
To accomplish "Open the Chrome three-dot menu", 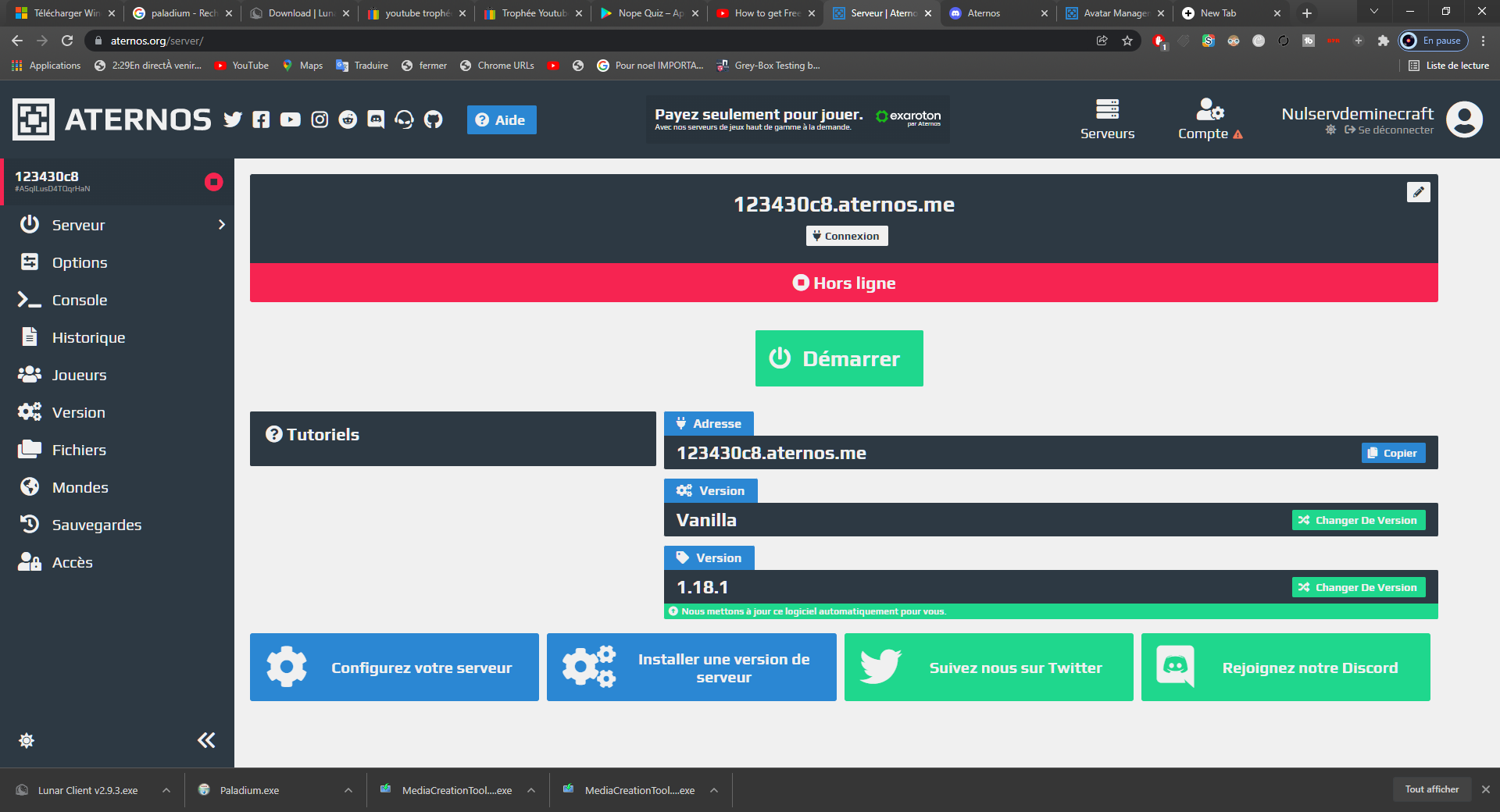I will [x=1483, y=41].
